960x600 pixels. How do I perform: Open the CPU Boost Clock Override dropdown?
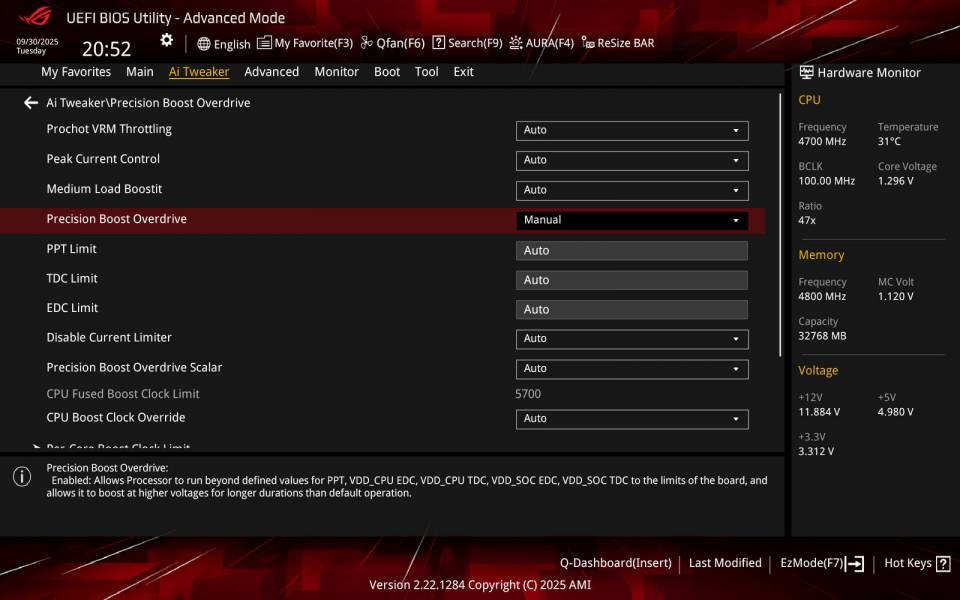click(x=632, y=418)
